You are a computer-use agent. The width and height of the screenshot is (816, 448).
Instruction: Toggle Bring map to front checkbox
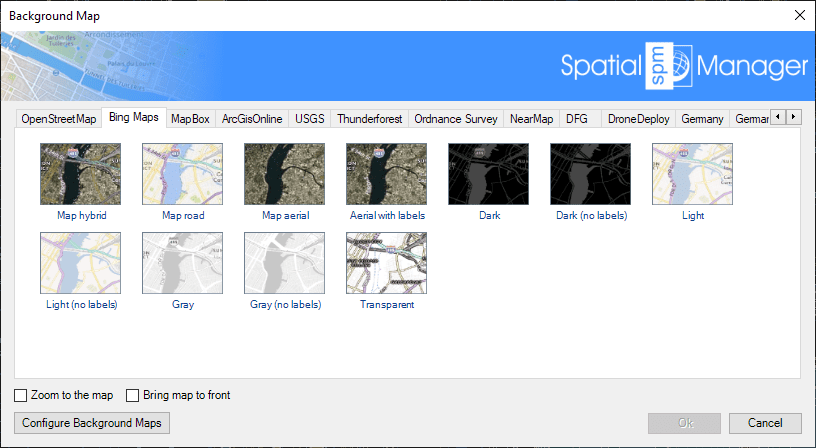[133, 395]
